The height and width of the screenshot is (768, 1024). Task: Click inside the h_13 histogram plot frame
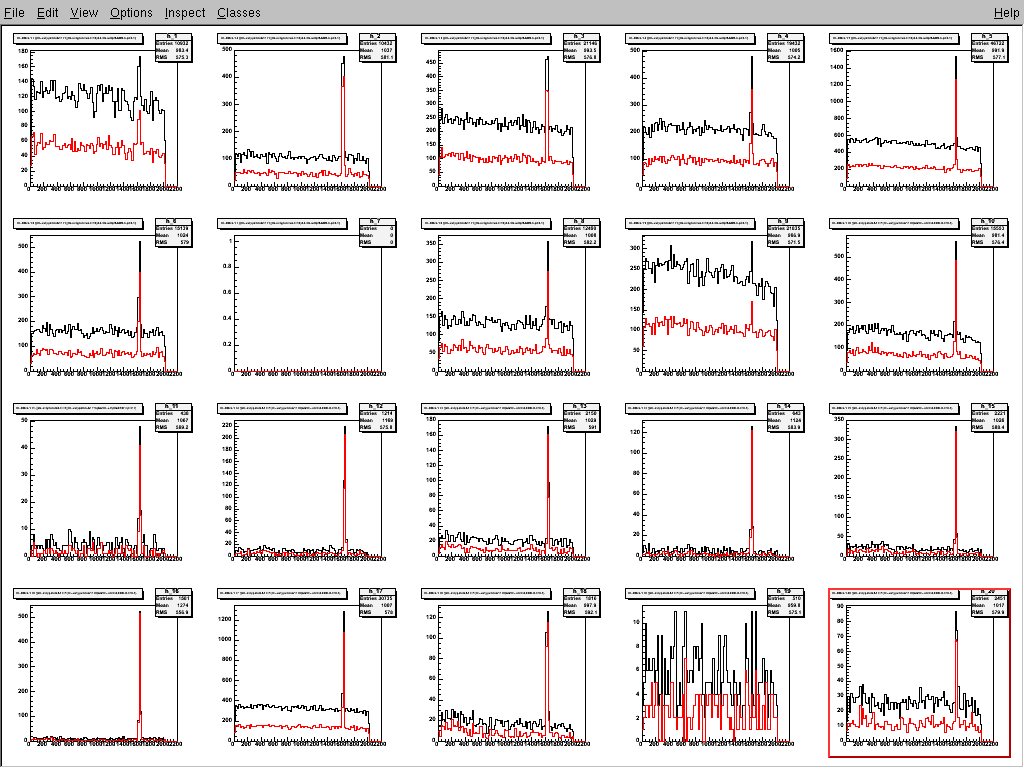click(512, 488)
